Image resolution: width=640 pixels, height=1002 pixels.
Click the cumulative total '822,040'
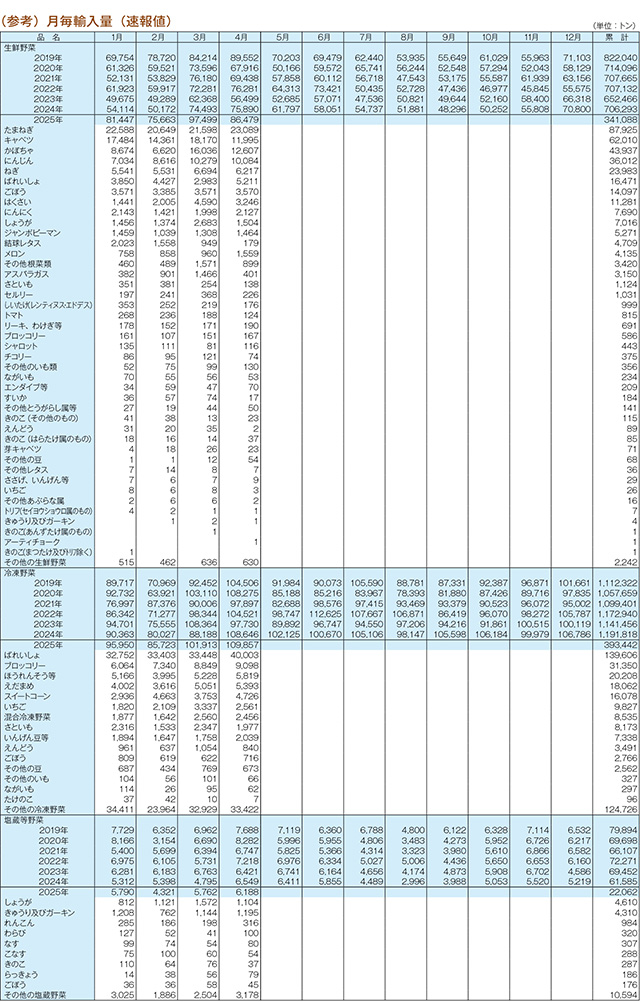pyautogui.click(x=621, y=58)
